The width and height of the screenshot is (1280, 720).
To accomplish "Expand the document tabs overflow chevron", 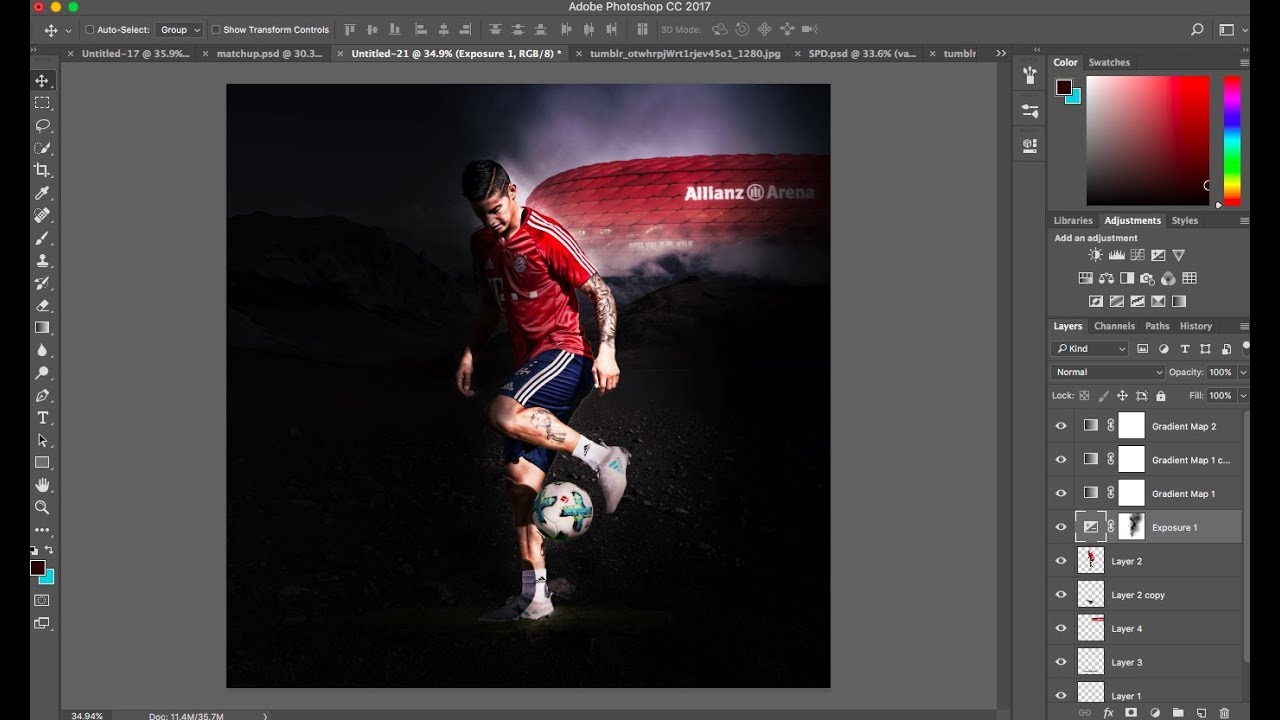I will pos(1001,53).
